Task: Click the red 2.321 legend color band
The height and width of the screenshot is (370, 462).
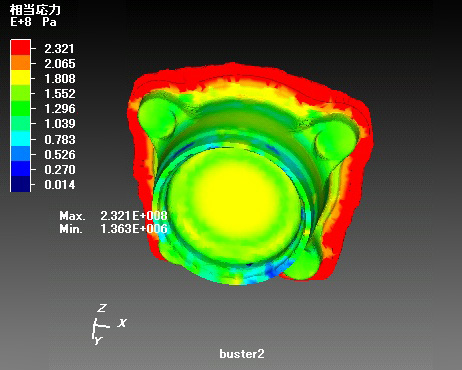Action: [21, 47]
